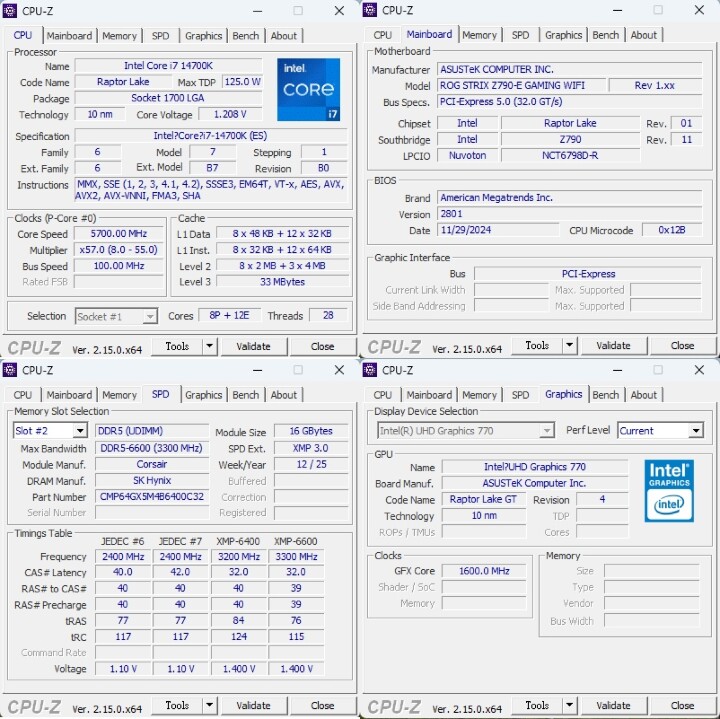
Task: Open Bench tab in Mainboard window
Action: point(606,35)
